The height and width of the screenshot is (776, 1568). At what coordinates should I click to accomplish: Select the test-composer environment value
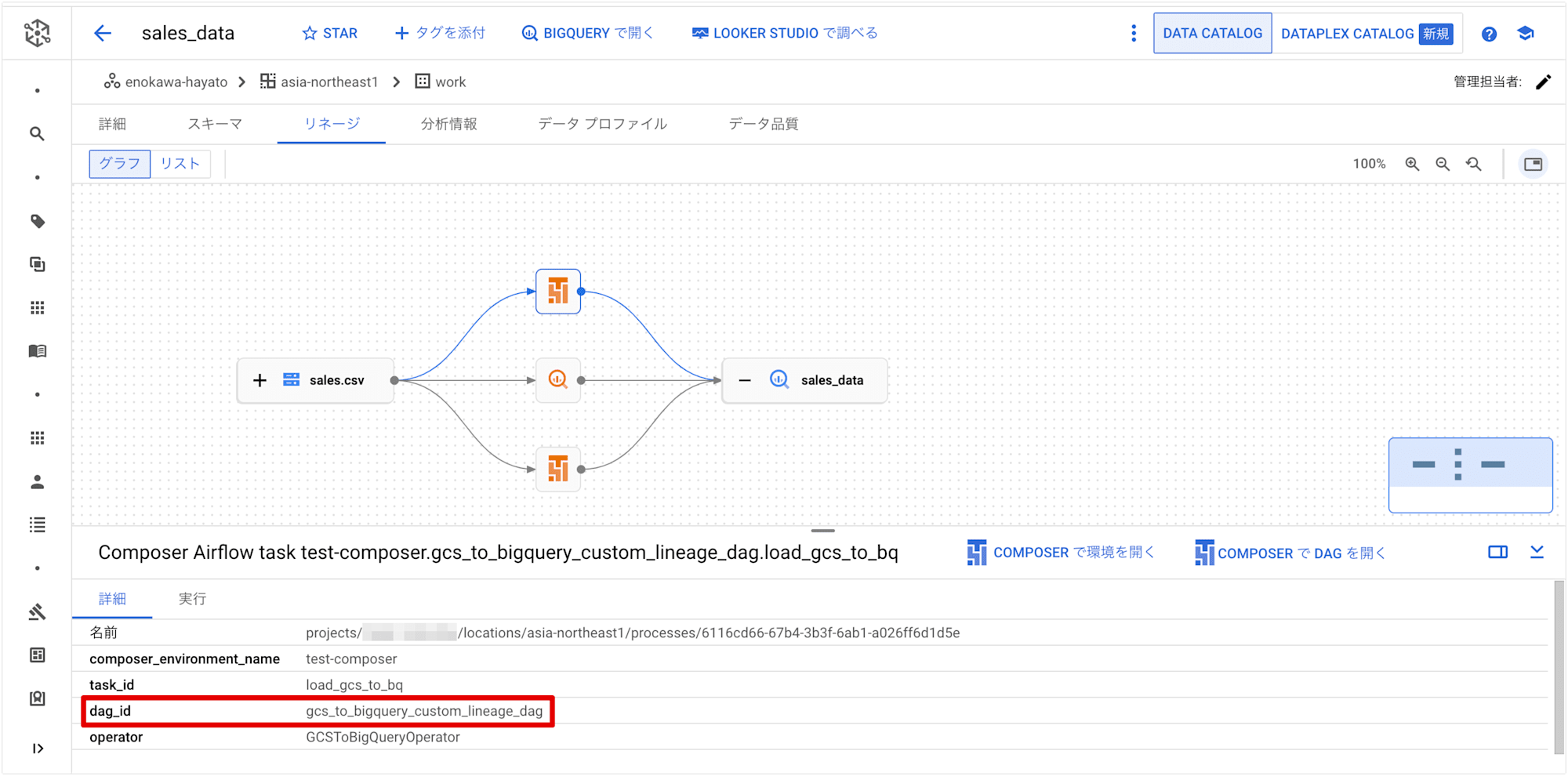[351, 659]
